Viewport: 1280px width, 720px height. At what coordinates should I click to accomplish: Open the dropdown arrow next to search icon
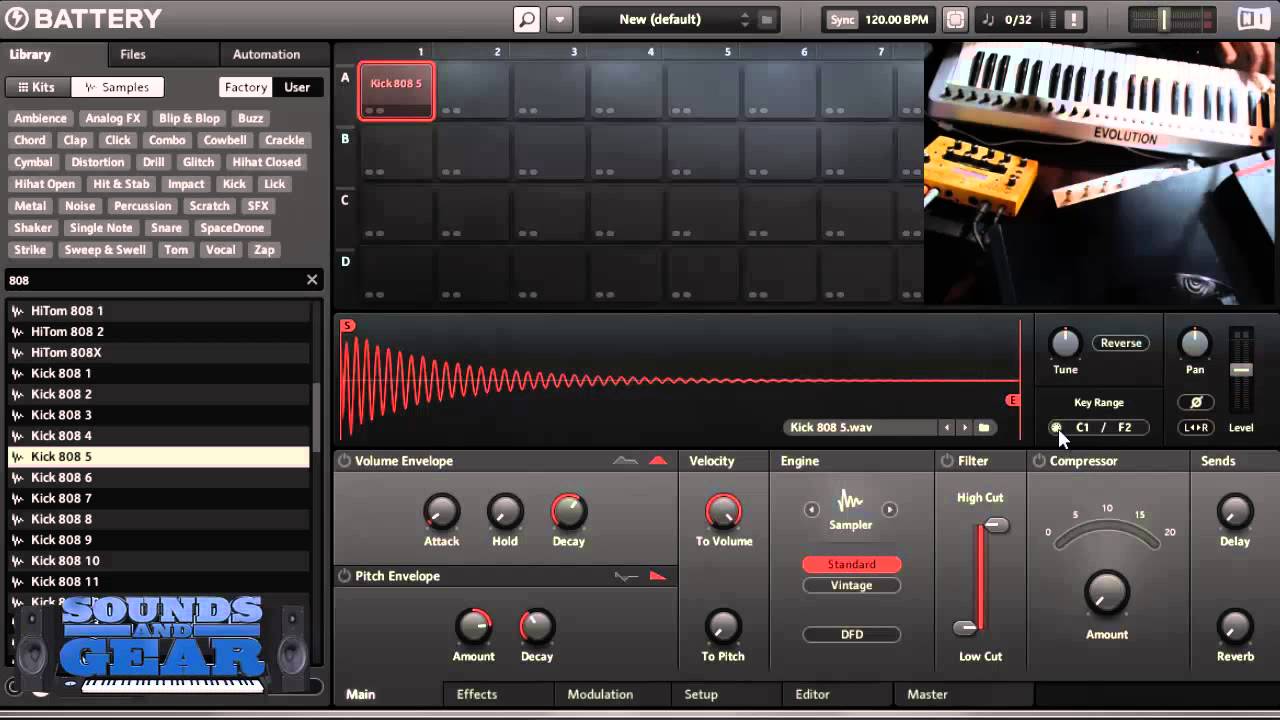coord(559,19)
